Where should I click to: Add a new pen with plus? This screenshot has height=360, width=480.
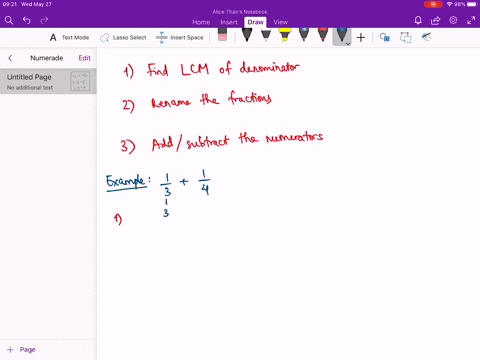[361, 37]
